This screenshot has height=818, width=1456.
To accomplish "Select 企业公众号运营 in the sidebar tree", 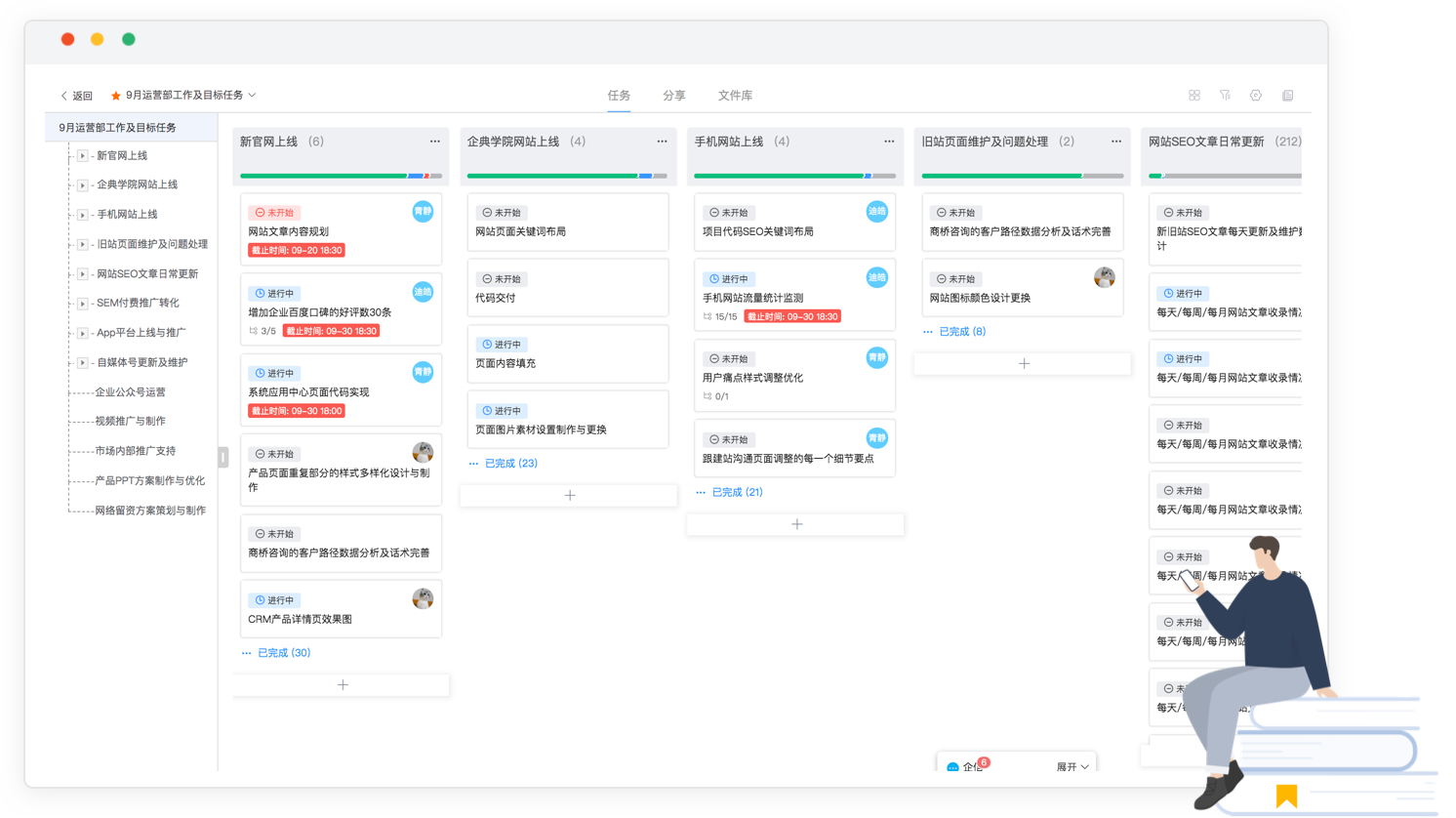I will [x=131, y=392].
